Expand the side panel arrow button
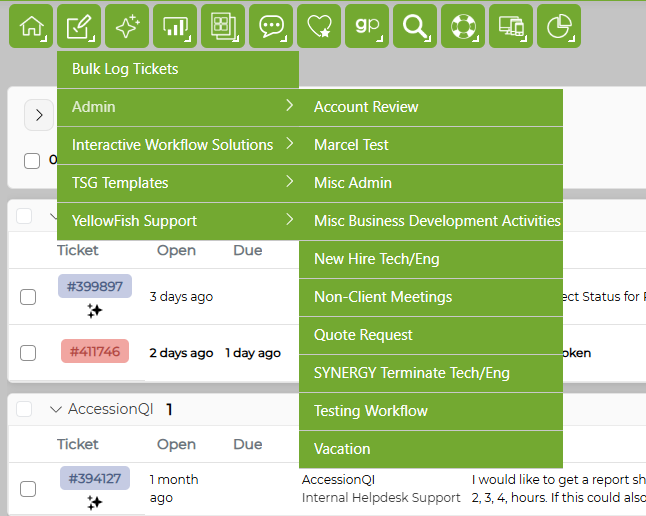The width and height of the screenshot is (646, 516). click(x=39, y=115)
